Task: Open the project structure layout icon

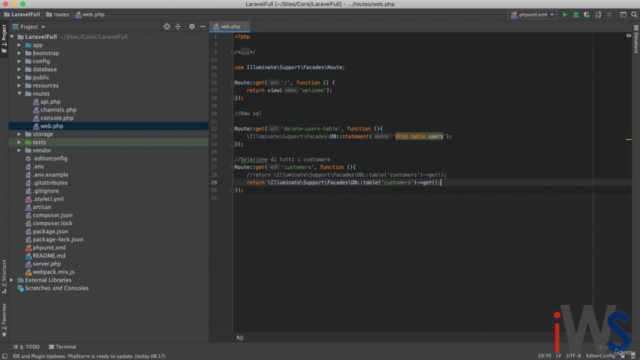Action: pos(623,15)
